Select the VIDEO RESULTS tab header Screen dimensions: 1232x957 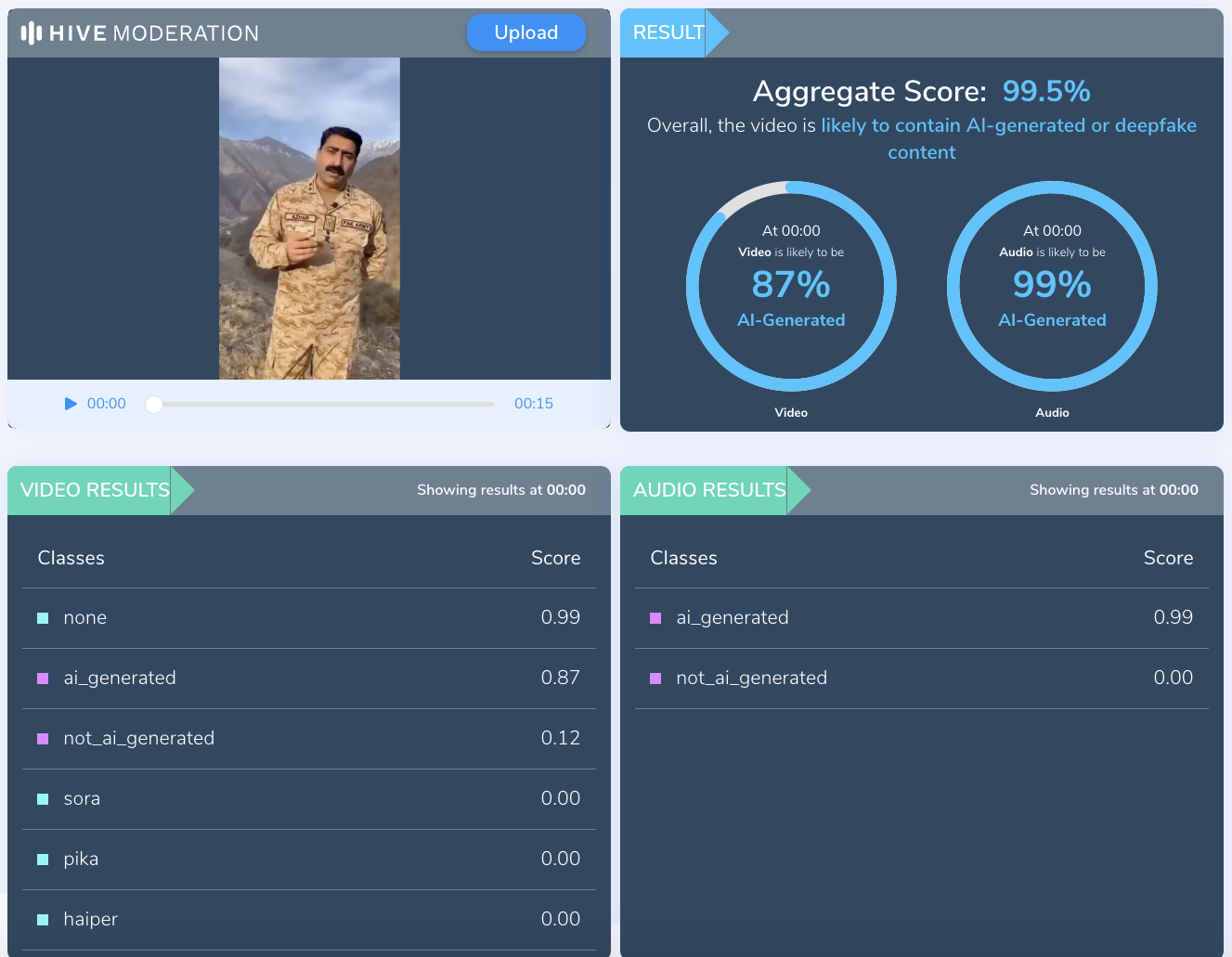pyautogui.click(x=95, y=490)
